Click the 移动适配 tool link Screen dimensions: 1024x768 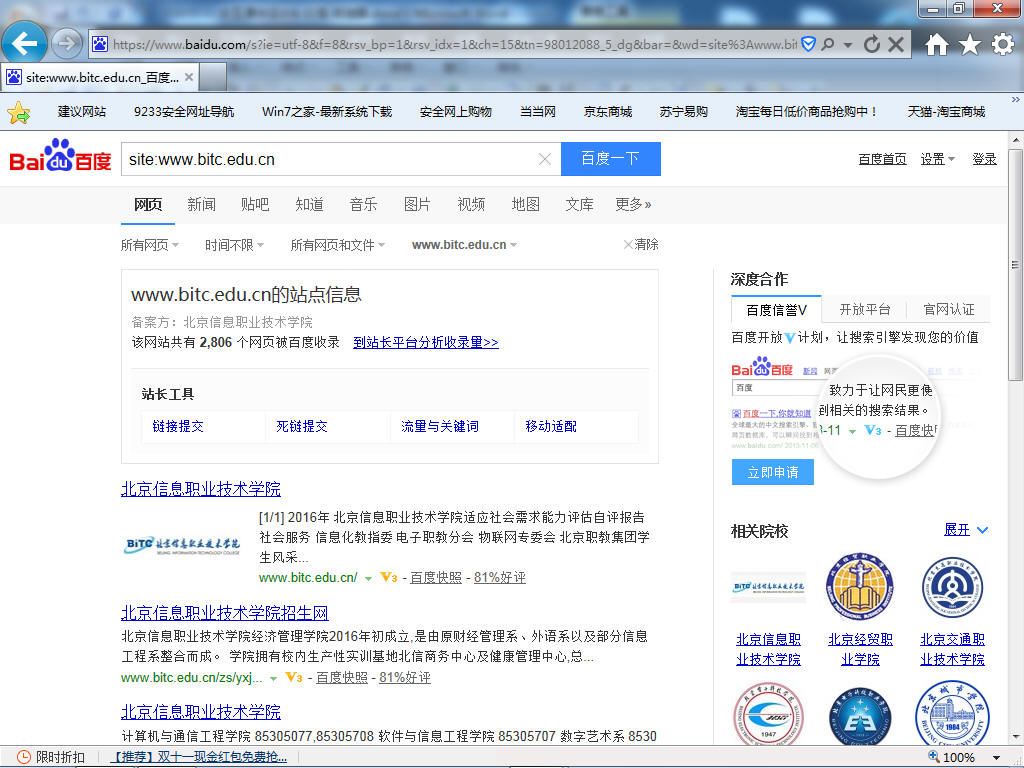point(551,426)
